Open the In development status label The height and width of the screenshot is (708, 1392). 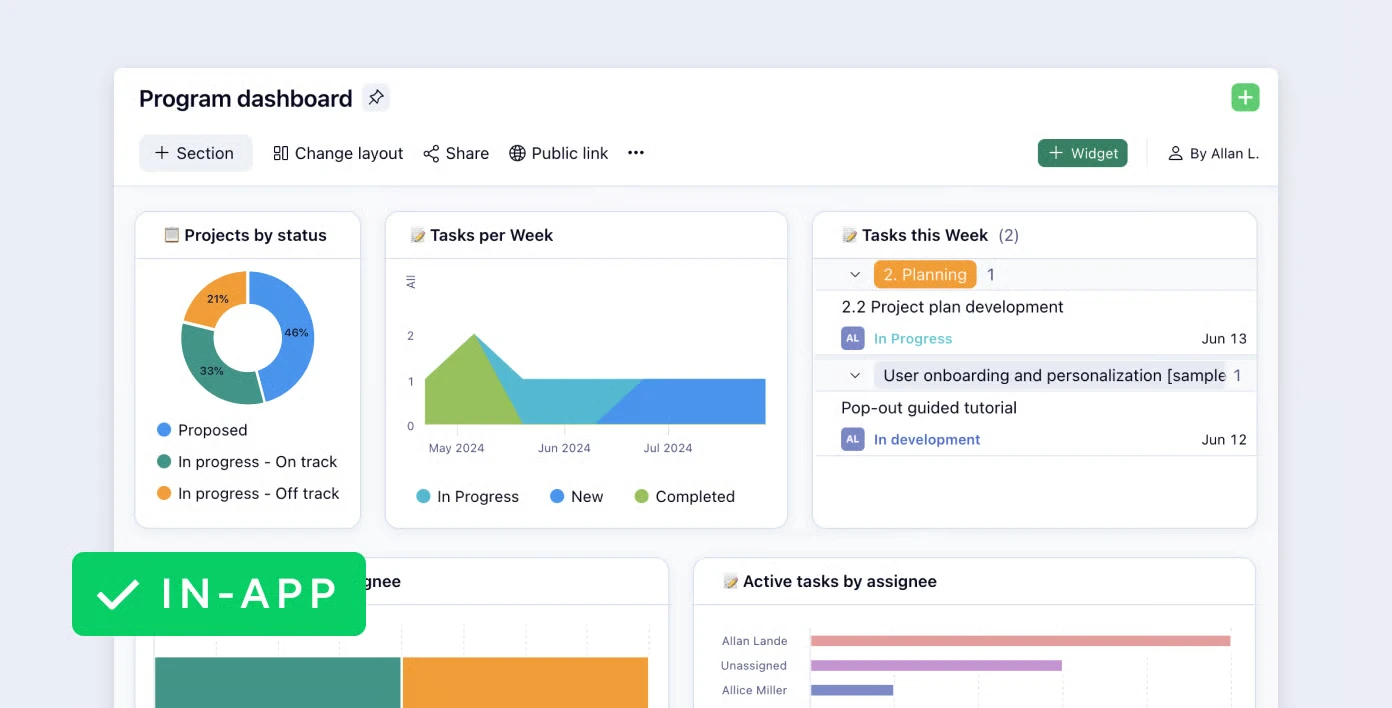tap(927, 439)
